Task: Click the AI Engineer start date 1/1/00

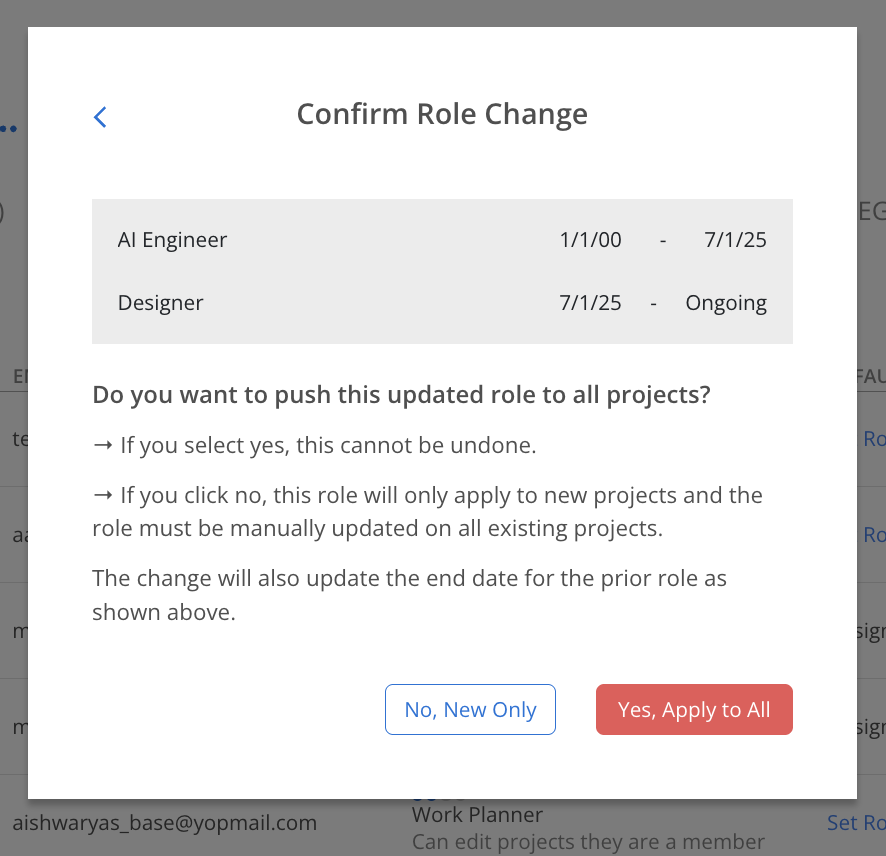Action: (x=590, y=240)
